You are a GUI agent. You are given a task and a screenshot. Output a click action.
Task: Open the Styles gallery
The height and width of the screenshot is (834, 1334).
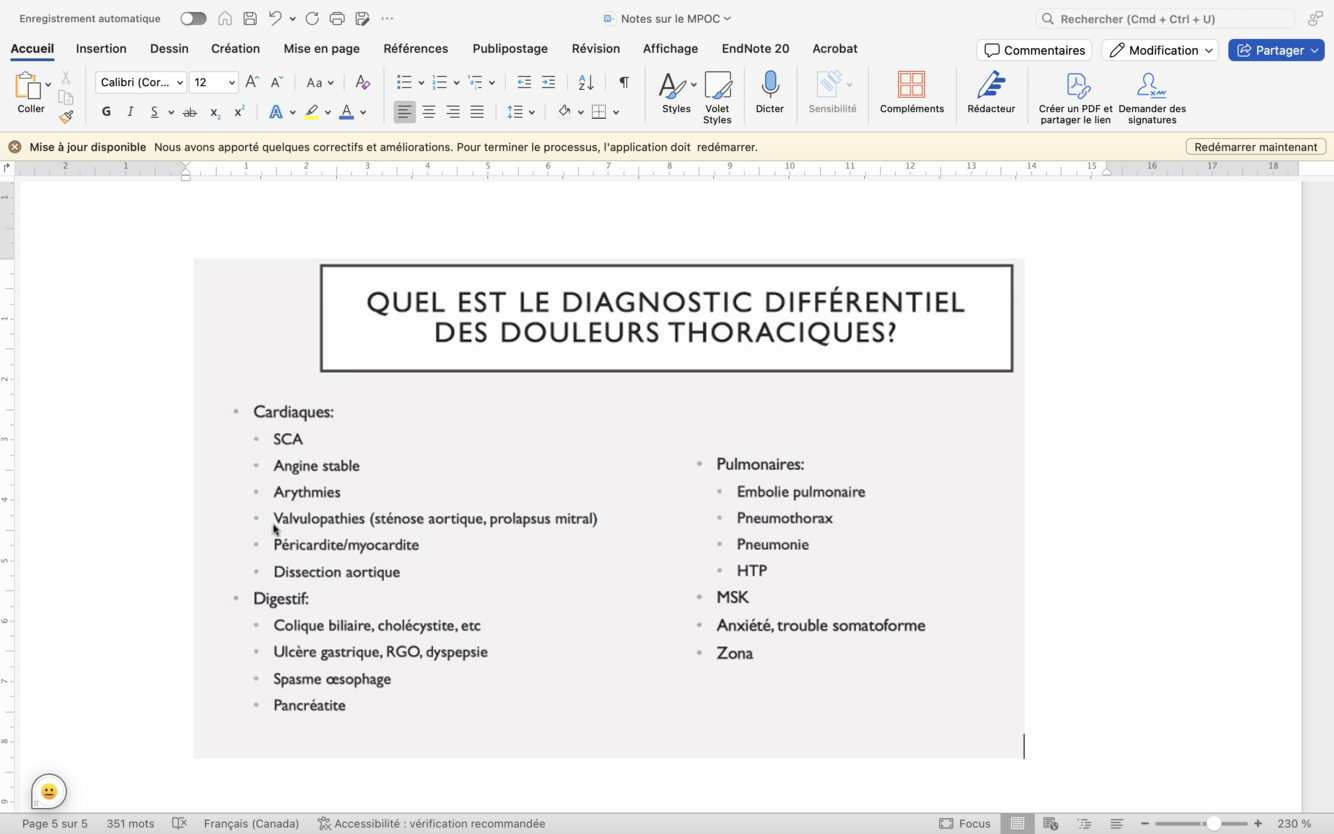point(677,92)
